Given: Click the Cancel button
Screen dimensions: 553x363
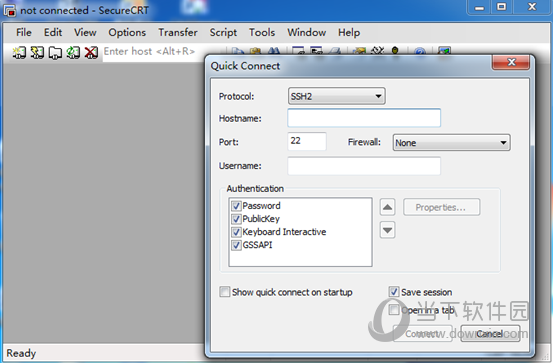Looking at the screenshot, I should click(x=490, y=333).
